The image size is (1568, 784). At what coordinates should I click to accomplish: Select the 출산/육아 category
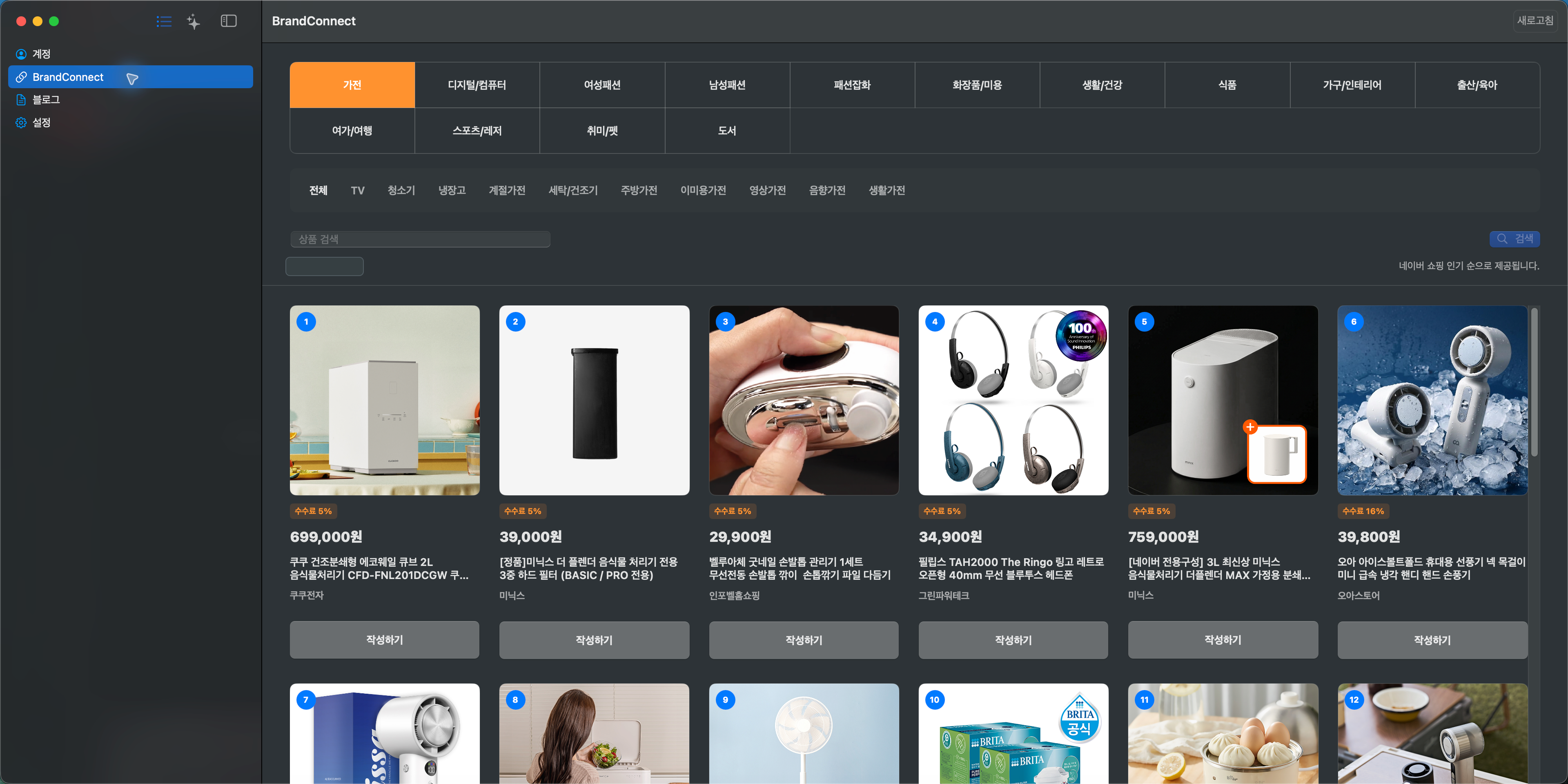pos(1477,85)
